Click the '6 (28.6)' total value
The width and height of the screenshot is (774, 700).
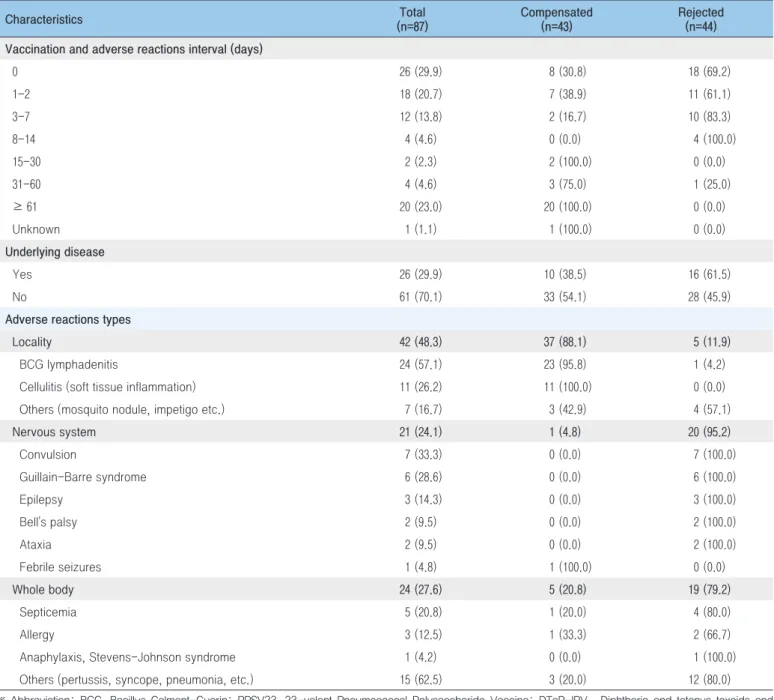coord(423,477)
